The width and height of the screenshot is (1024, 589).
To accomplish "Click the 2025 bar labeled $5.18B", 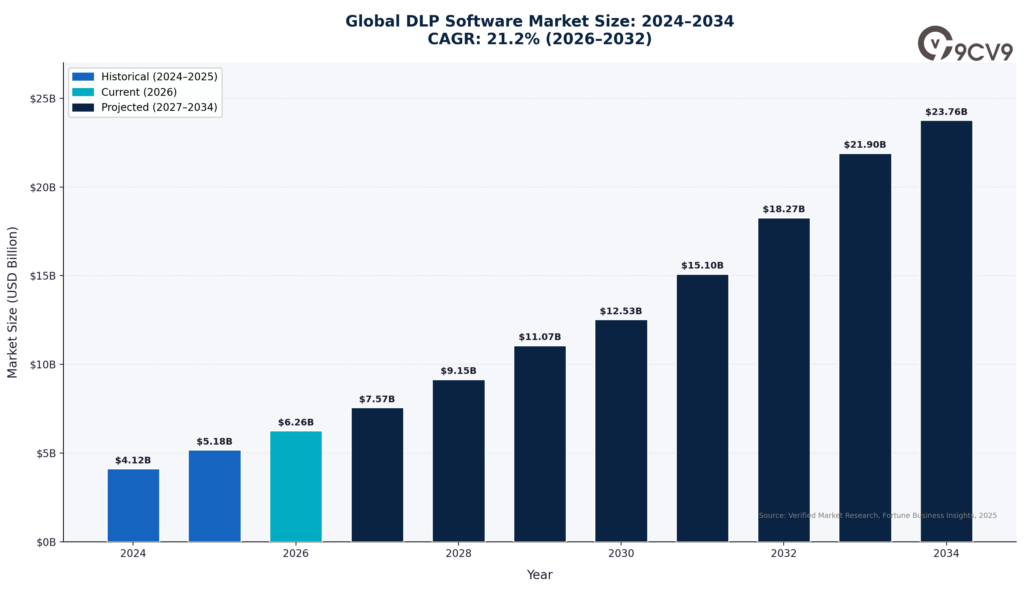I will coord(215,496).
